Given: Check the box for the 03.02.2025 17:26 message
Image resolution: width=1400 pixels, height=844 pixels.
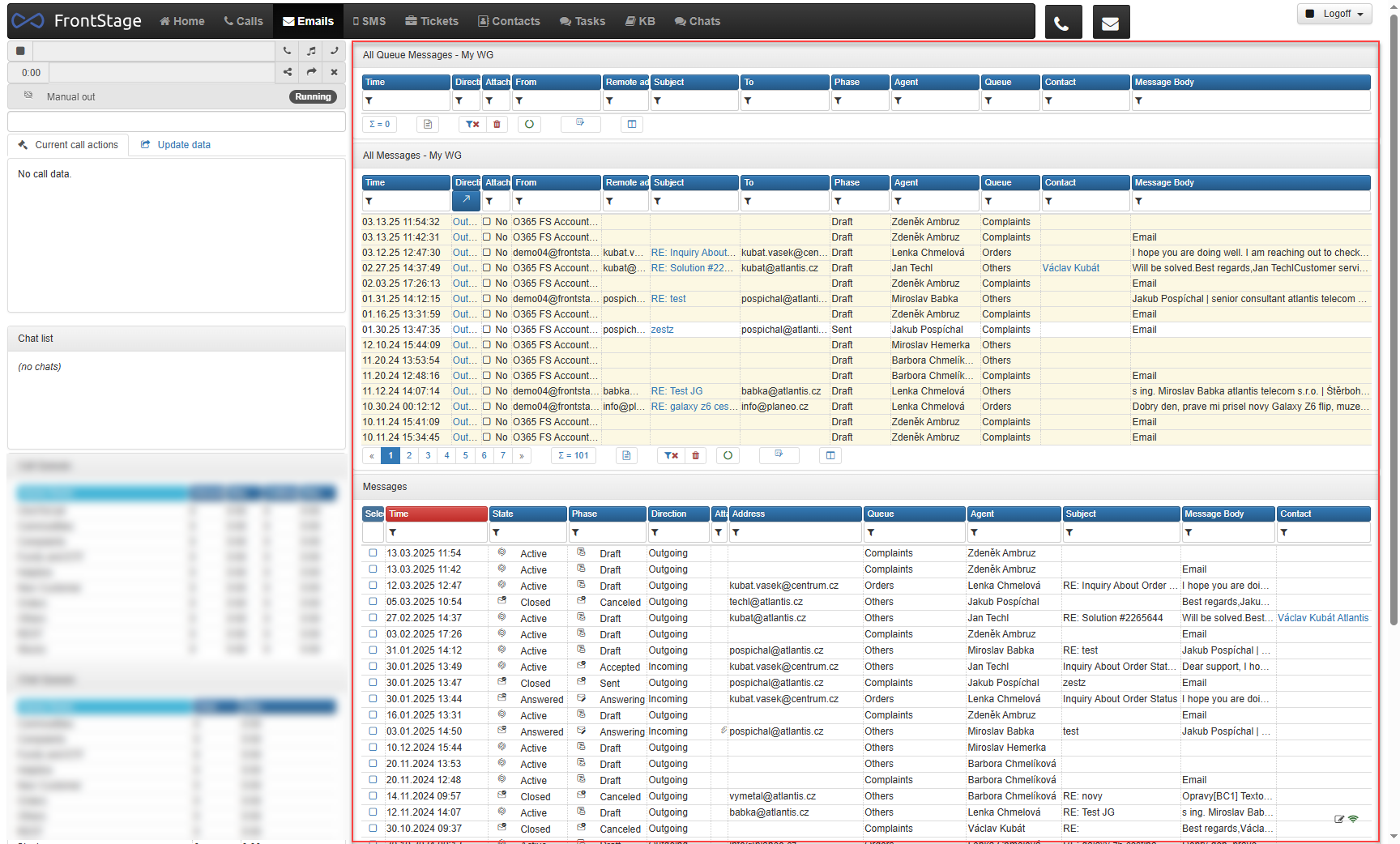Looking at the screenshot, I should tap(373, 634).
